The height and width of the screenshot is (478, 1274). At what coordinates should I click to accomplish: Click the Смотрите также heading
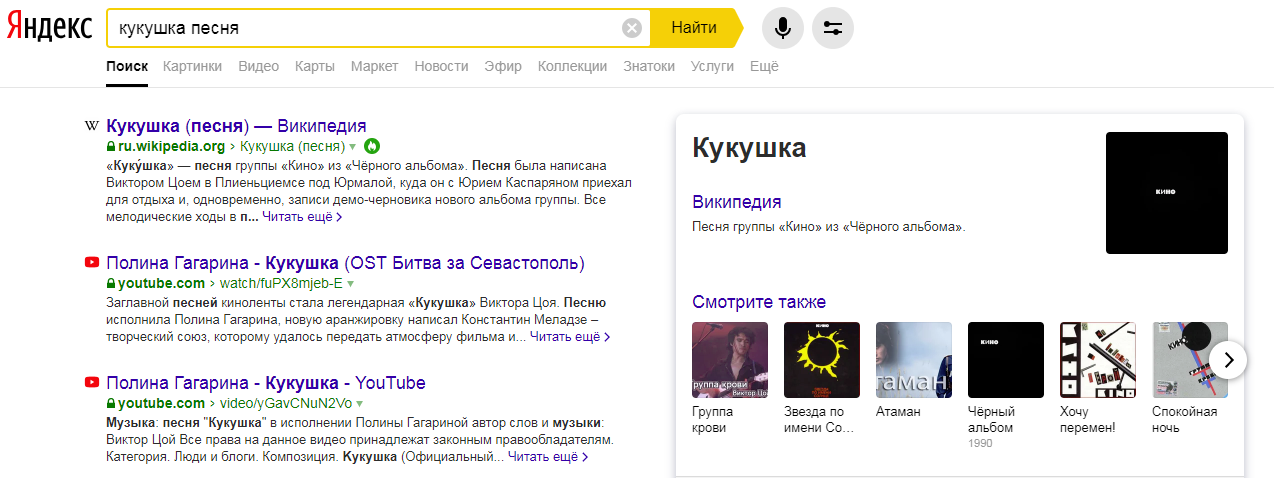pyautogui.click(x=759, y=302)
